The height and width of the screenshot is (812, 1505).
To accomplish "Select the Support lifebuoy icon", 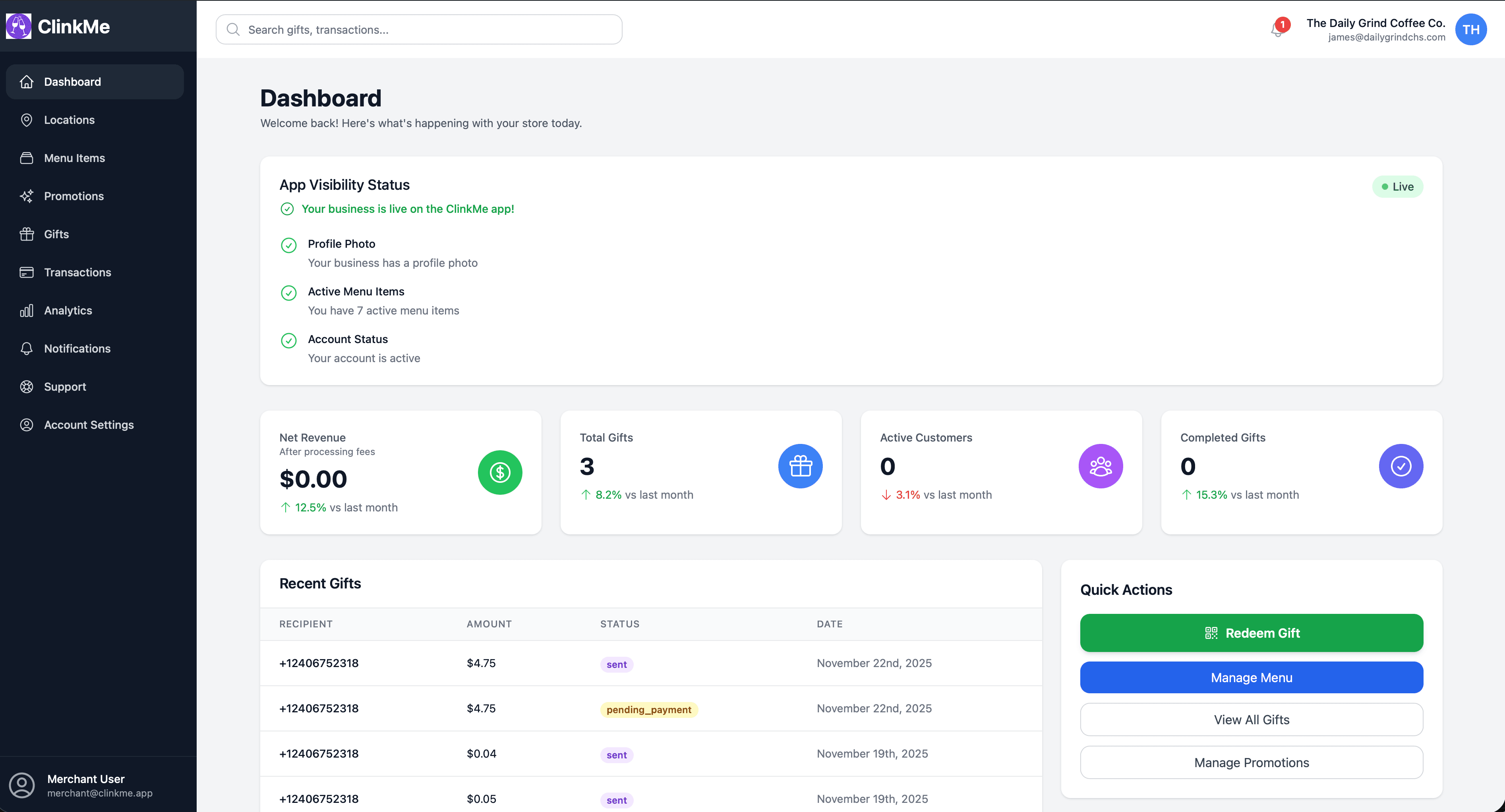I will click(27, 386).
